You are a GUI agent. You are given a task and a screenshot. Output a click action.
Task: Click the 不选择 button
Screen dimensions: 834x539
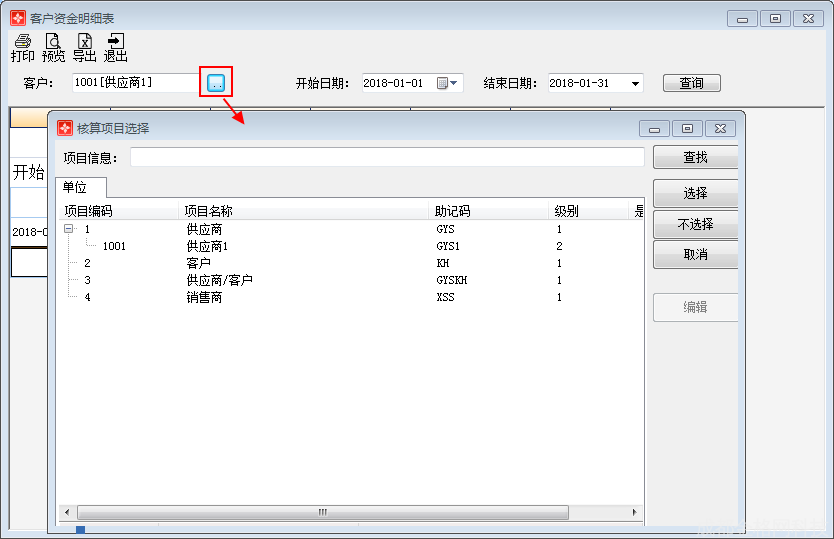pyautogui.click(x=695, y=224)
